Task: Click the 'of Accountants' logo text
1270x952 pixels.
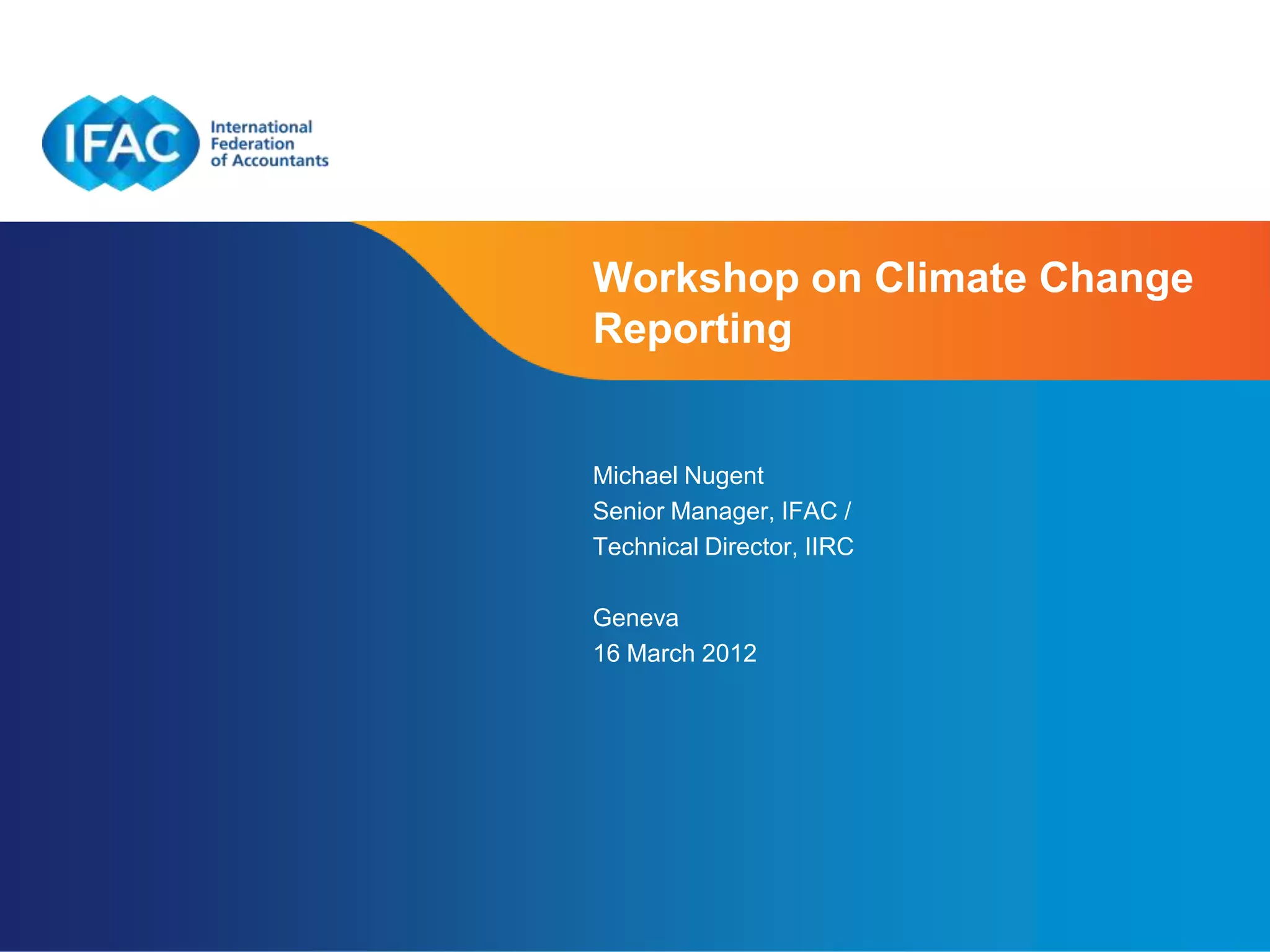Action: click(x=269, y=161)
